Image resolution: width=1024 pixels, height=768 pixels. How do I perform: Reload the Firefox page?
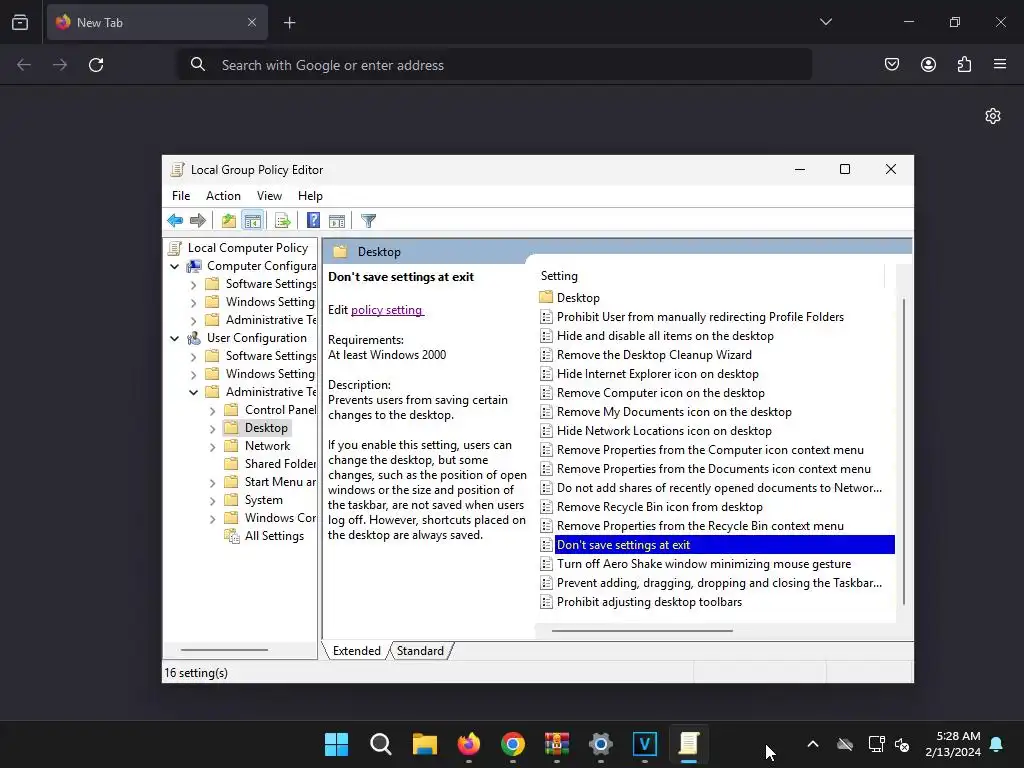pyautogui.click(x=96, y=65)
